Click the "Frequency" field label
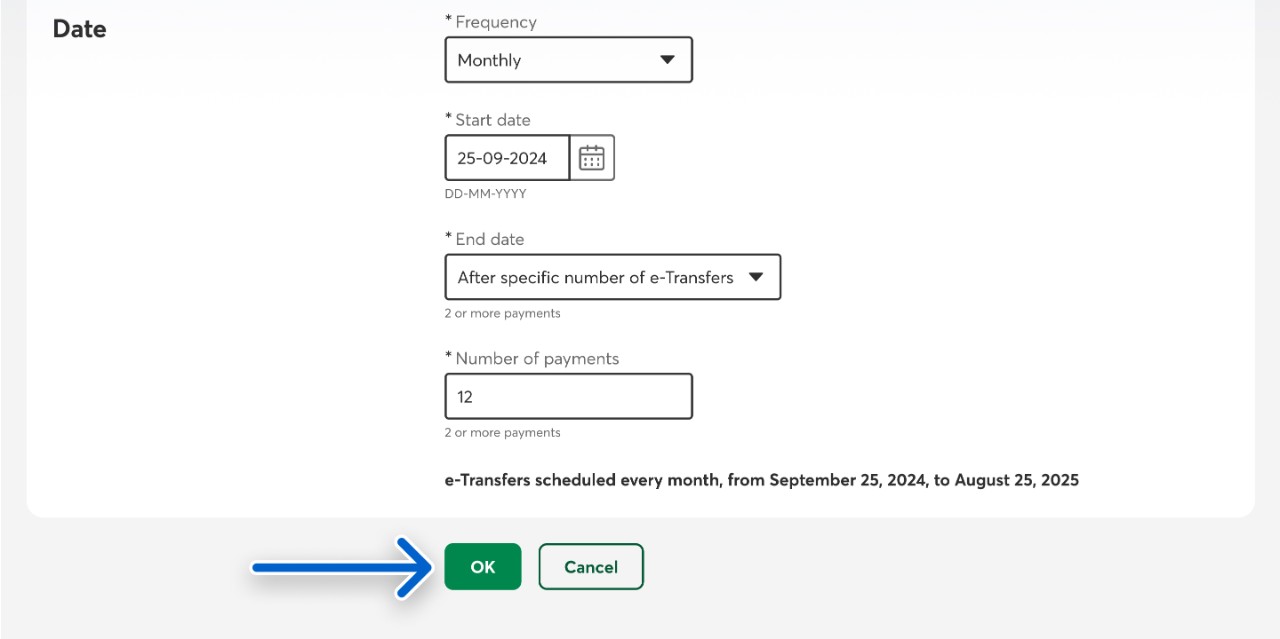The height and width of the screenshot is (639, 1280). tap(495, 22)
